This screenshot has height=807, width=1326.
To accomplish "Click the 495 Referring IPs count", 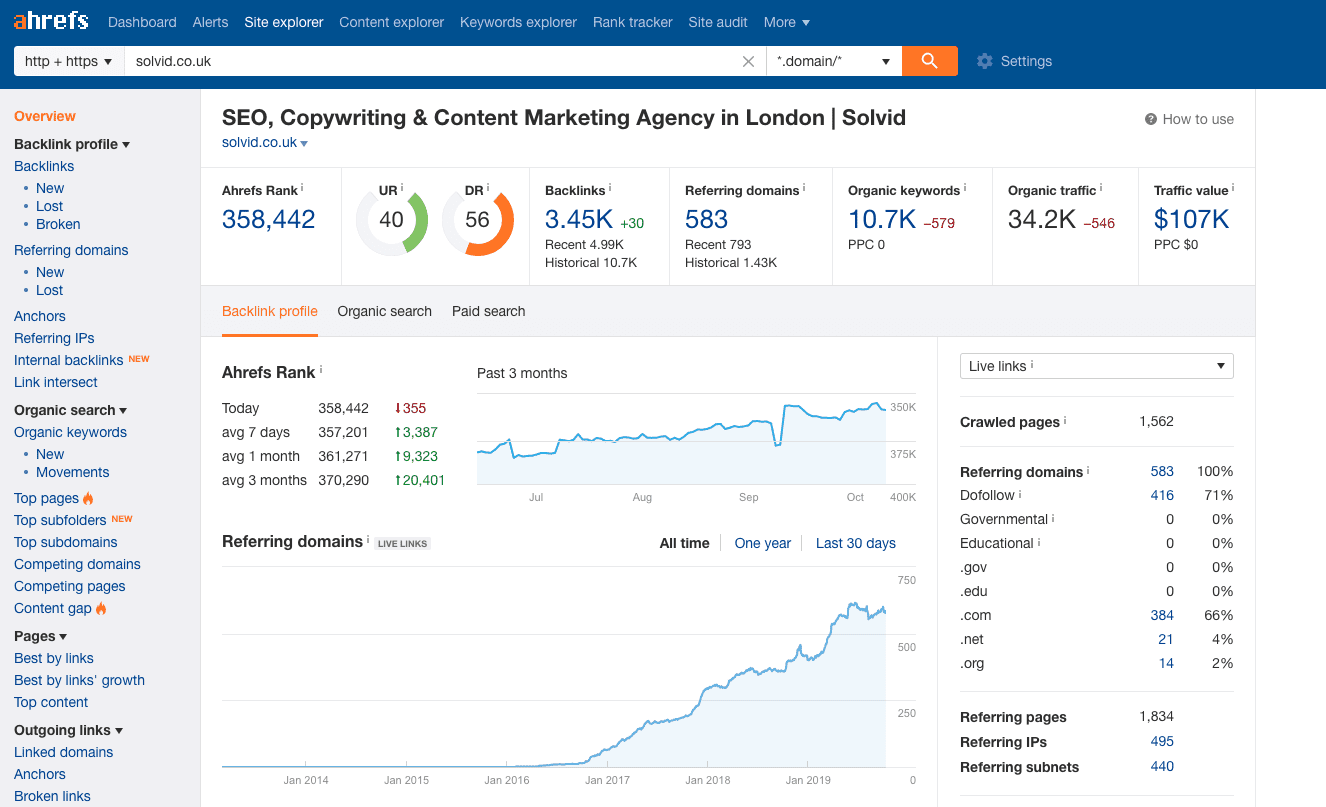I will coord(1162,741).
